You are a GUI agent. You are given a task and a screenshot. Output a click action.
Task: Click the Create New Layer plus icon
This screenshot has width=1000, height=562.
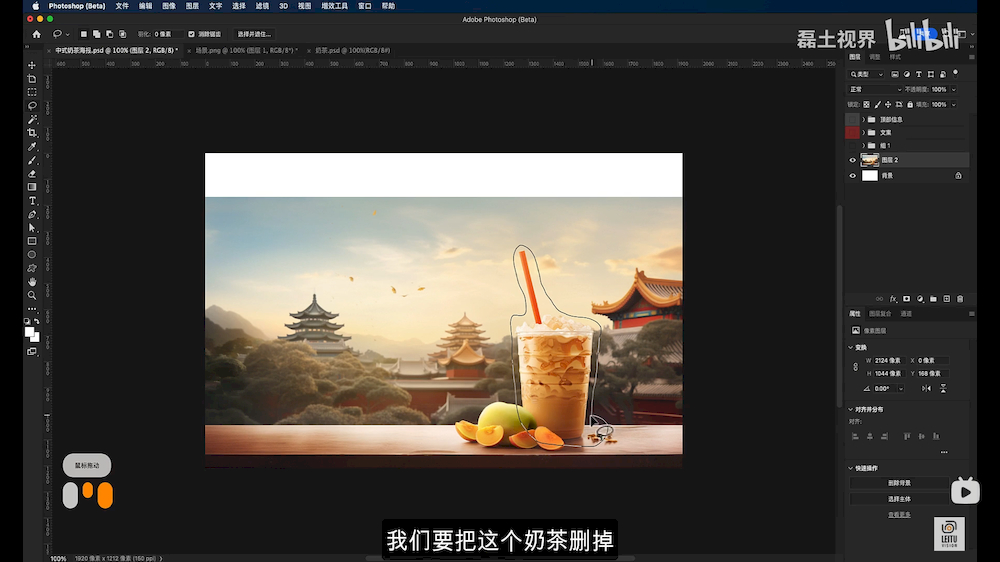(946, 299)
